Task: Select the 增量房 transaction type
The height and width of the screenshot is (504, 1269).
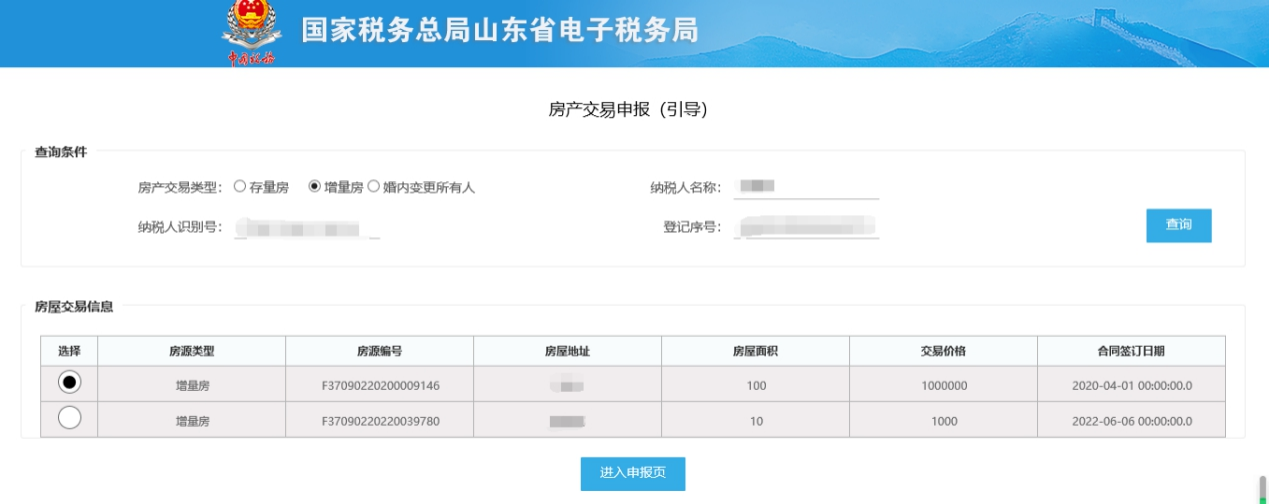Action: coord(315,187)
